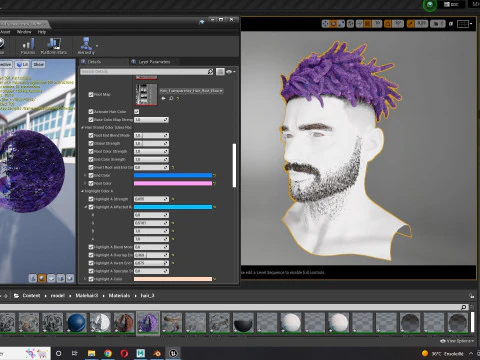Click the Show button in preview viewport
Viewport: 480px width, 360px height.
point(39,64)
